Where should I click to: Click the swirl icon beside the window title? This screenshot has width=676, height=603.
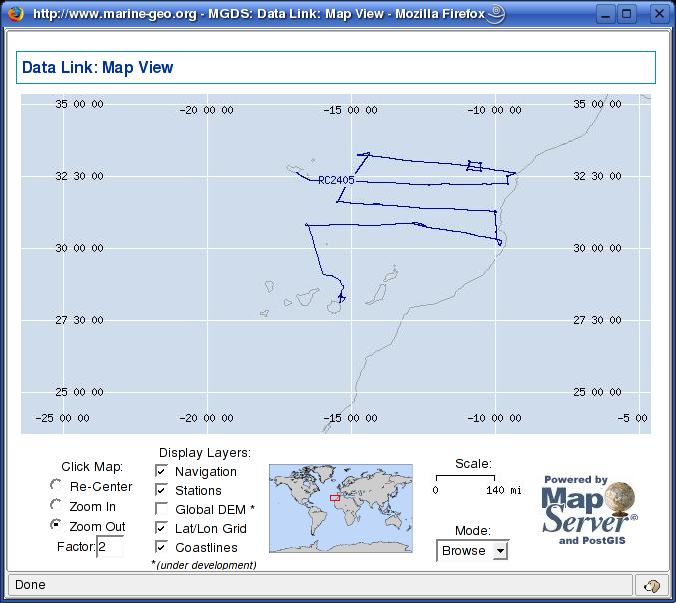[x=496, y=15]
